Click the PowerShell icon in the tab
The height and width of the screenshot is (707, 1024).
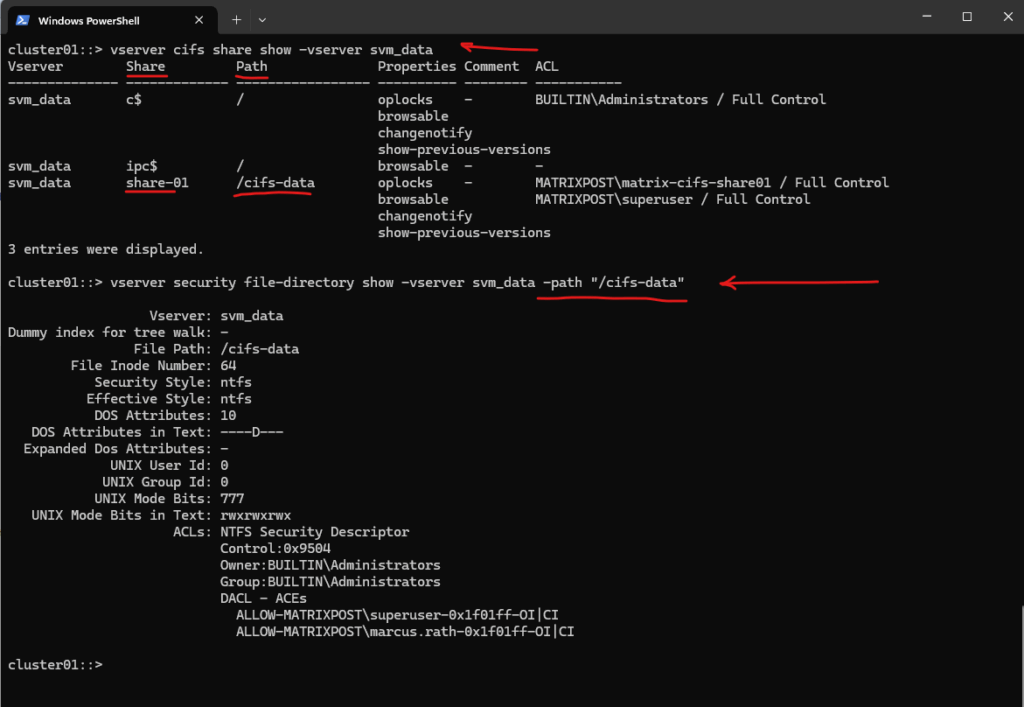coord(23,20)
